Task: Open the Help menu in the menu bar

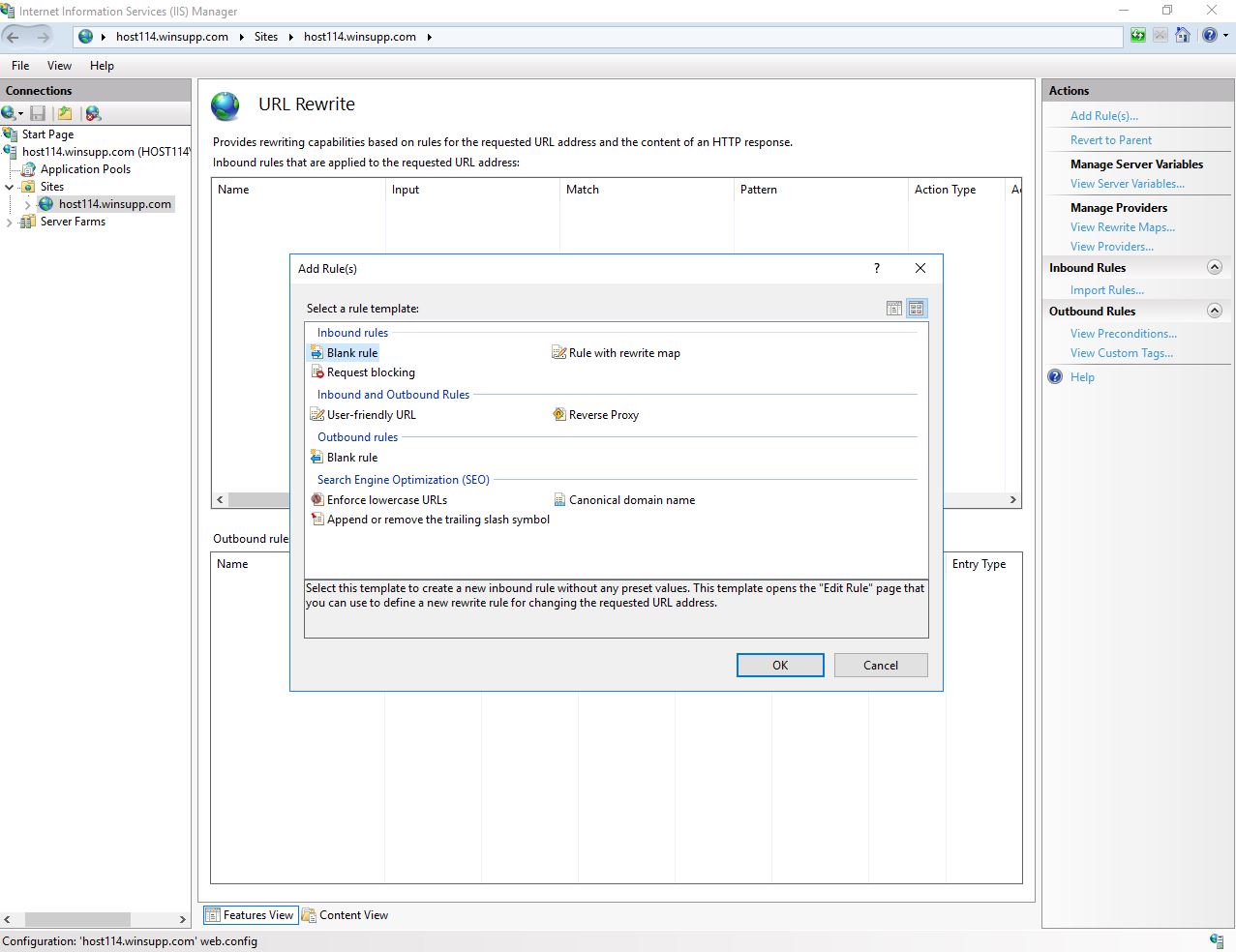Action: (x=102, y=66)
